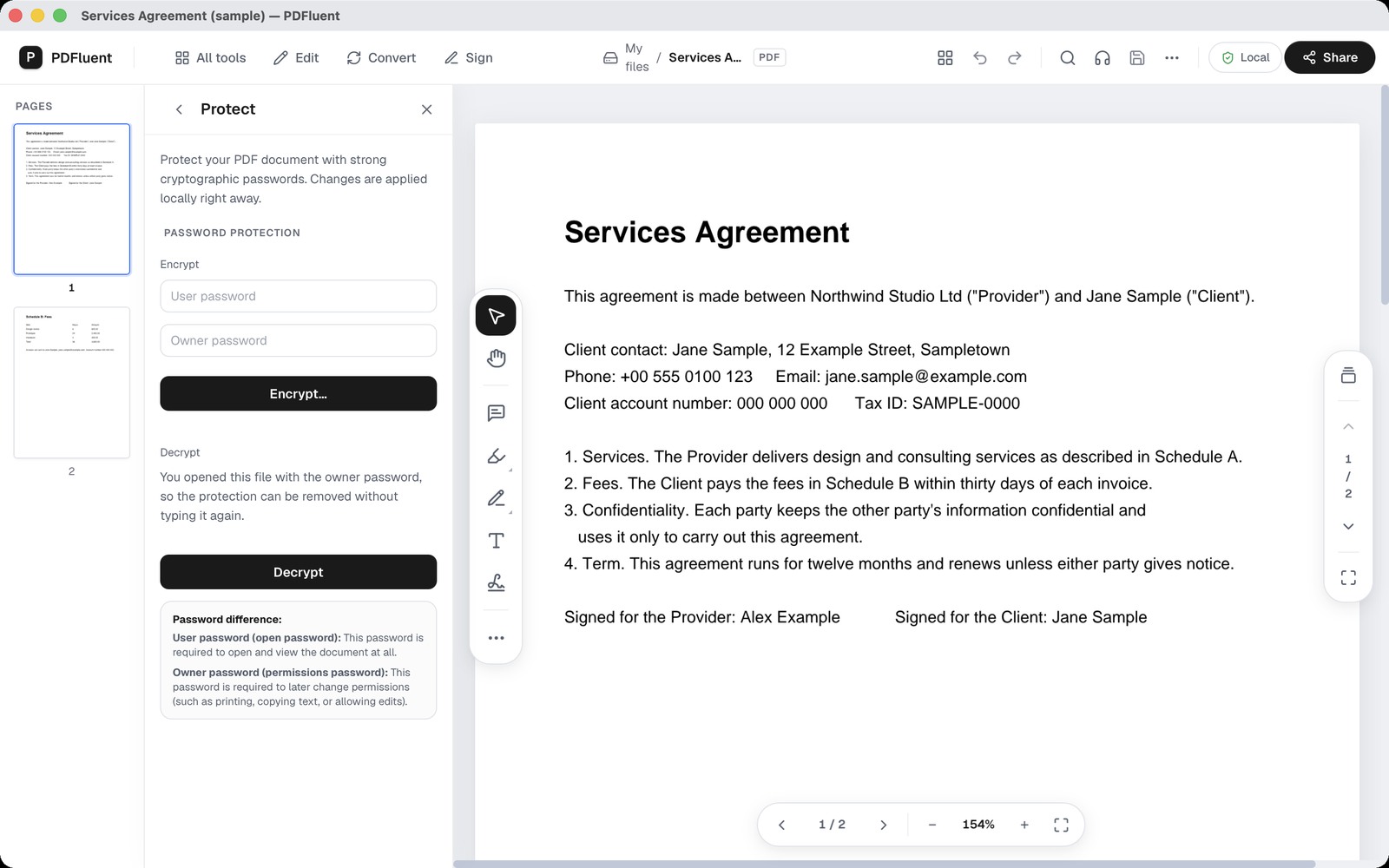Zoom out with the minus button
Image resolution: width=1389 pixels, height=868 pixels.
click(932, 825)
